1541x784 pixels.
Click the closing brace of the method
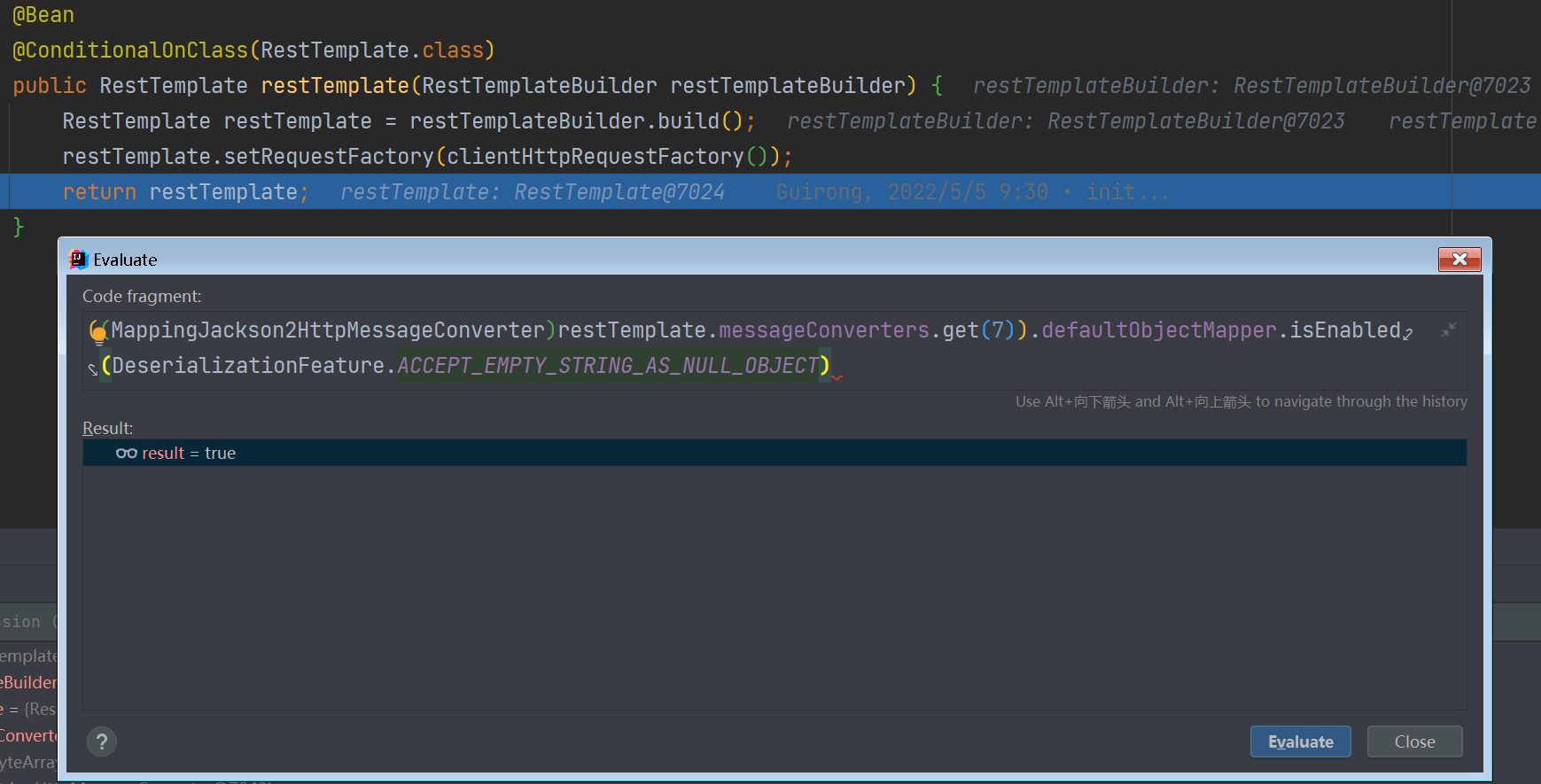(19, 227)
